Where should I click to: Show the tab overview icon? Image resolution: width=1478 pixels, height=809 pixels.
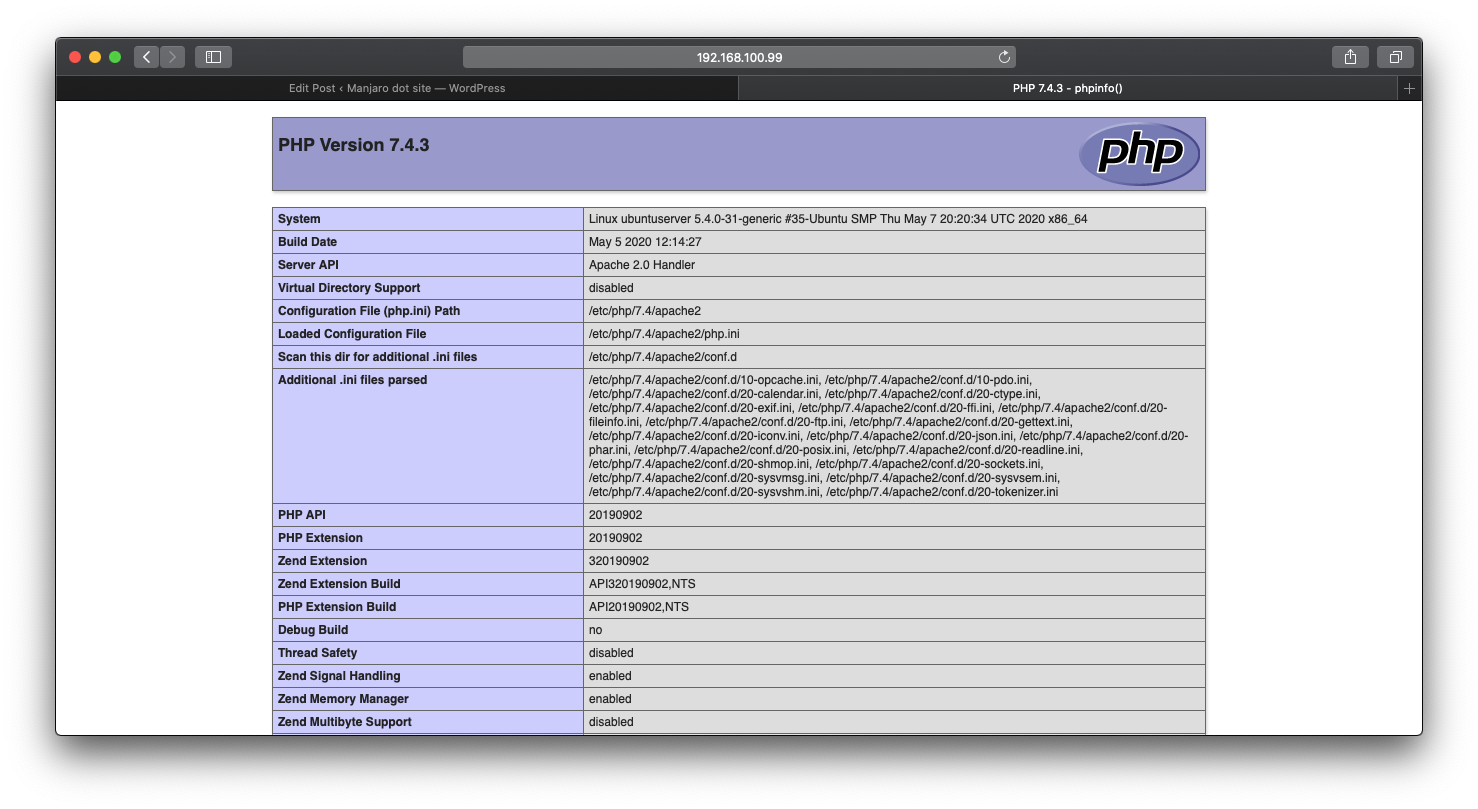click(1395, 57)
